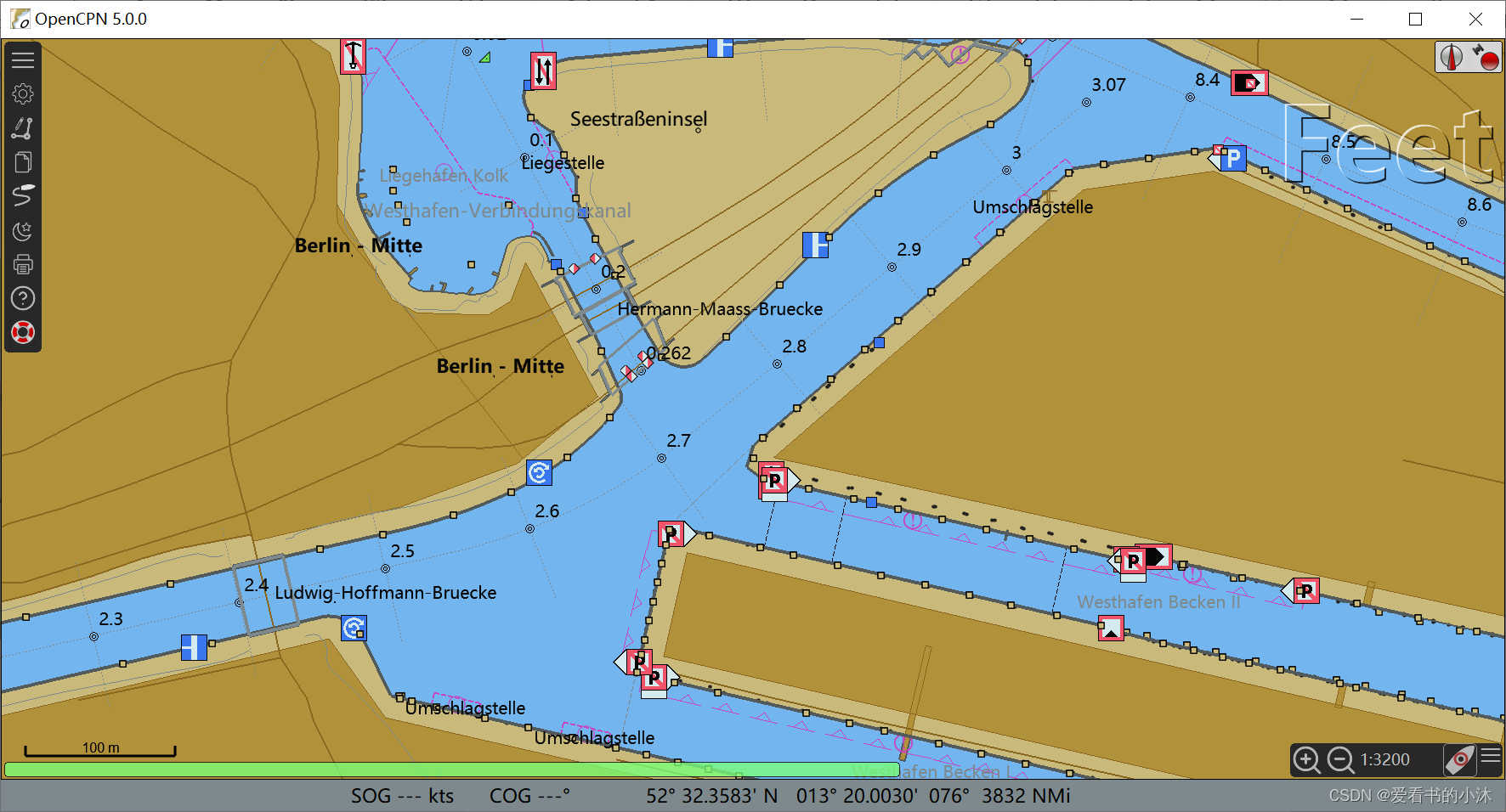The width and height of the screenshot is (1506, 812).
Task: Click the blue sign near depth 2.3
Action: pyautogui.click(x=194, y=647)
